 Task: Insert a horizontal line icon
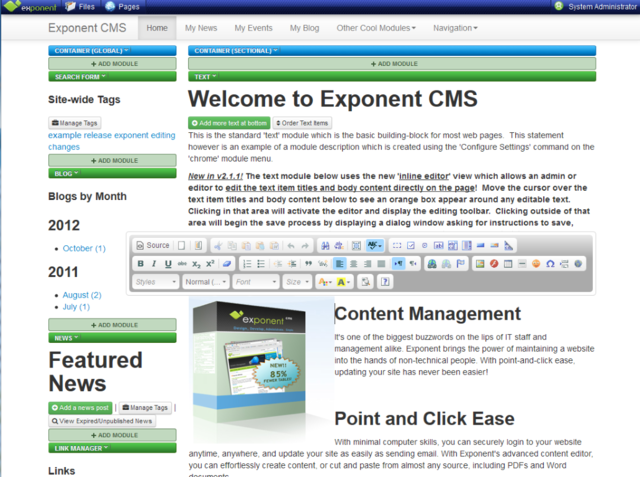522,264
